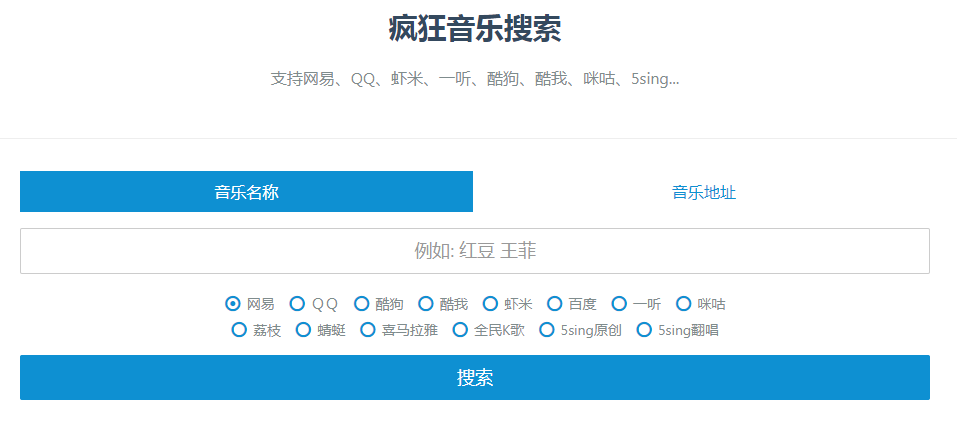Pick 咪咕 as the source

[x=684, y=303]
